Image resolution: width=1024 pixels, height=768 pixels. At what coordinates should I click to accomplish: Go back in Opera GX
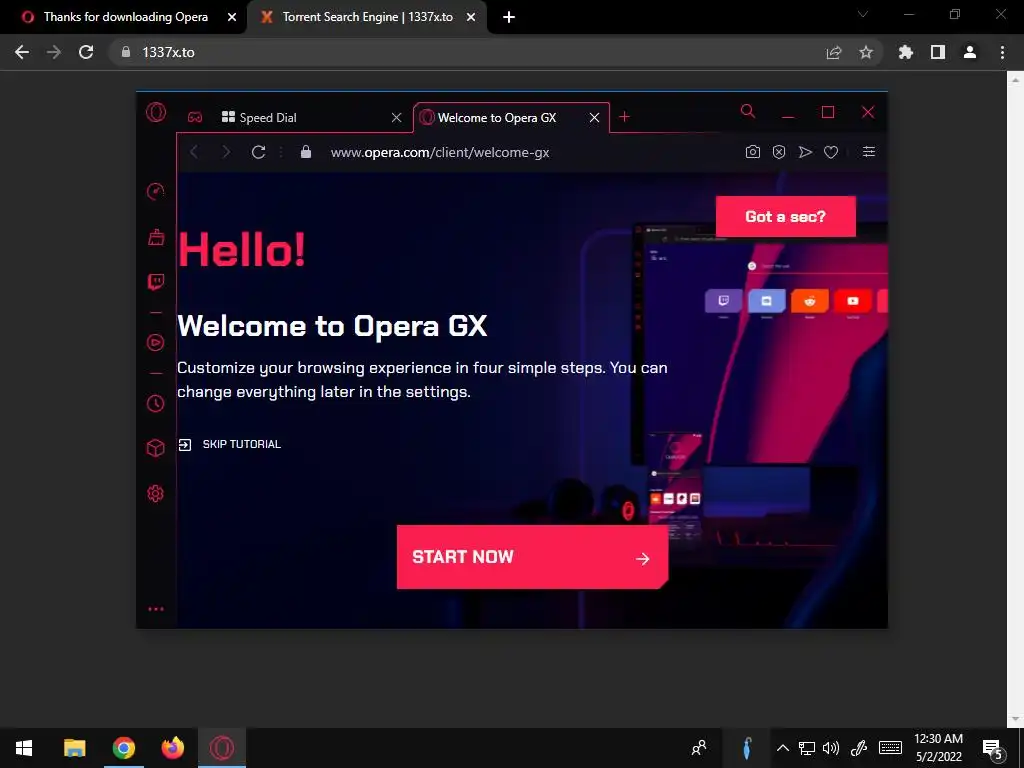(x=194, y=152)
